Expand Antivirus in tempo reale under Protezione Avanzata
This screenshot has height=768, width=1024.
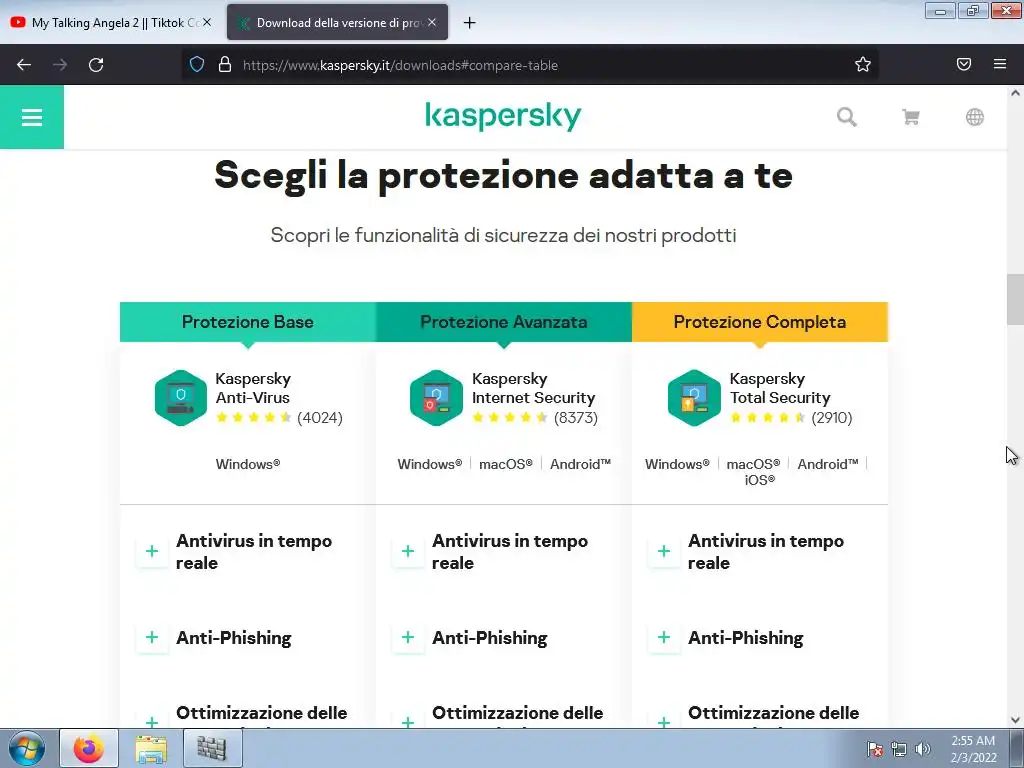tap(408, 551)
